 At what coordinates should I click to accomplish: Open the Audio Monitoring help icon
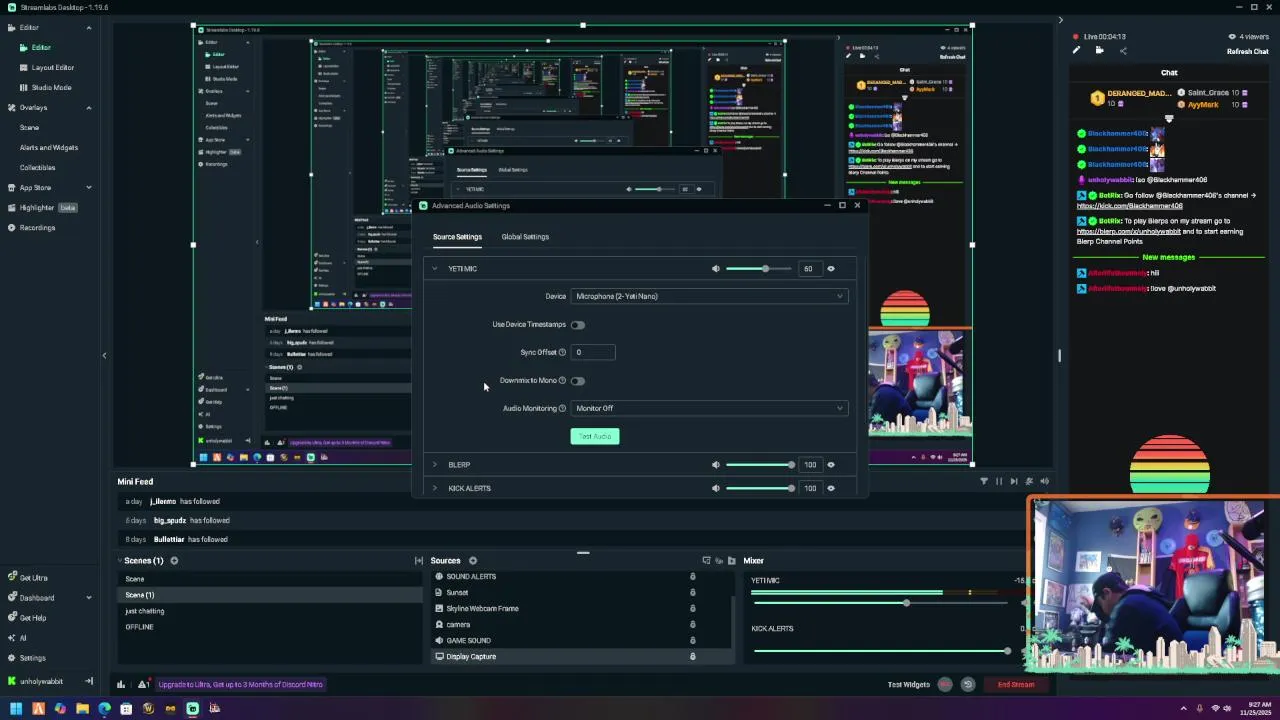click(562, 408)
